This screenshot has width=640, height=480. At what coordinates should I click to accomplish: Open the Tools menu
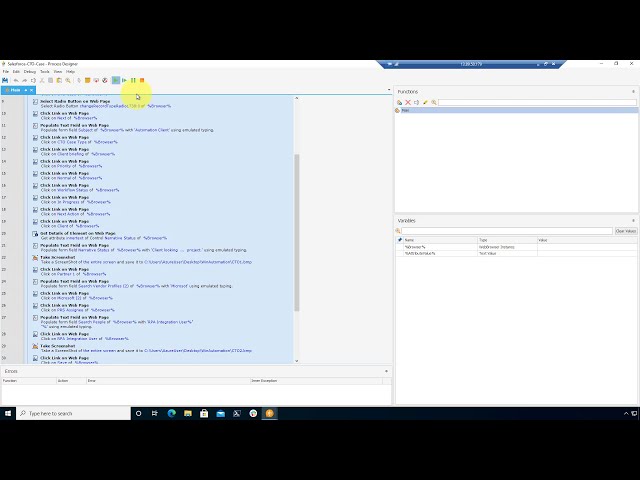click(x=44, y=71)
